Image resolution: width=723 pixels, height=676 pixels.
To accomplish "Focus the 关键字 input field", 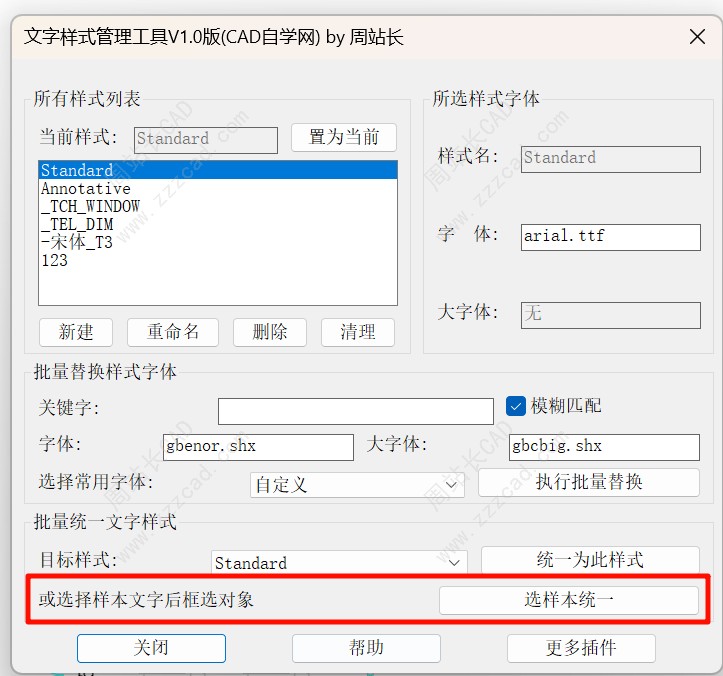I will (x=355, y=411).
